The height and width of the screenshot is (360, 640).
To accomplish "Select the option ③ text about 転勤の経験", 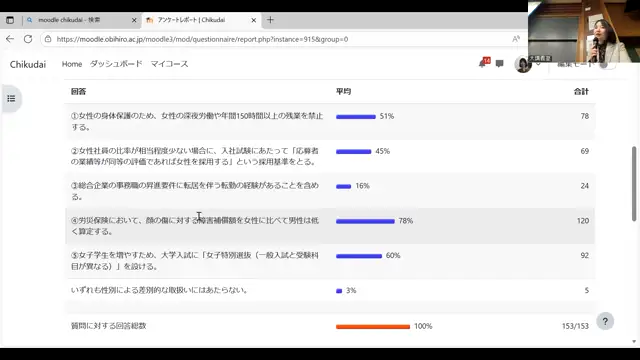I will click(x=195, y=191).
